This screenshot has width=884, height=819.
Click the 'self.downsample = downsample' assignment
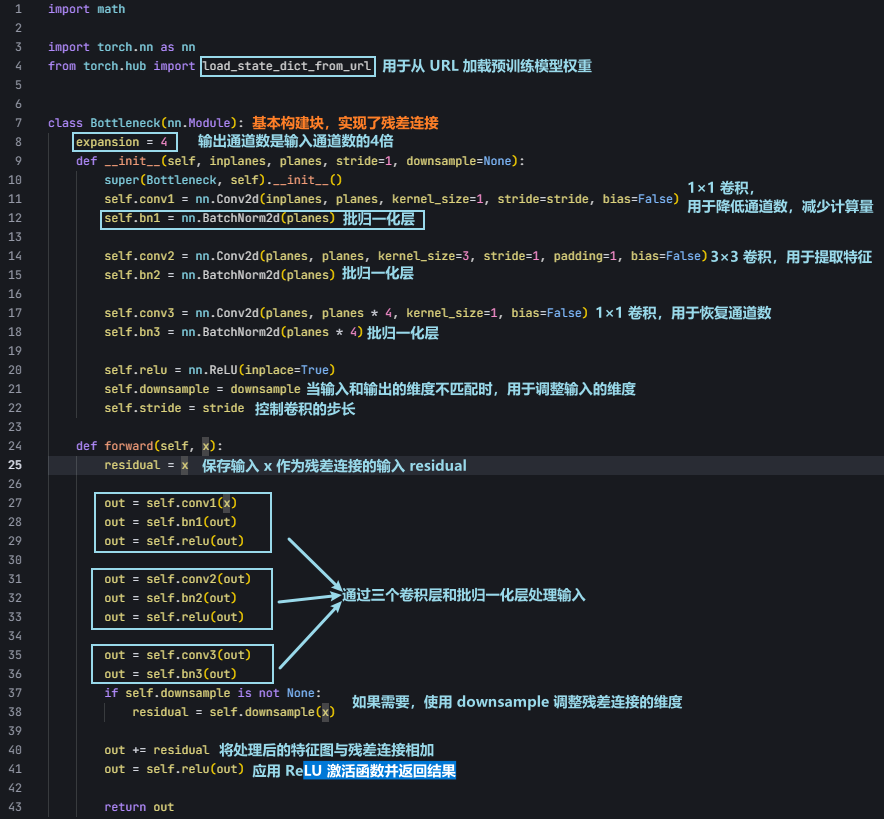[x=202, y=389]
